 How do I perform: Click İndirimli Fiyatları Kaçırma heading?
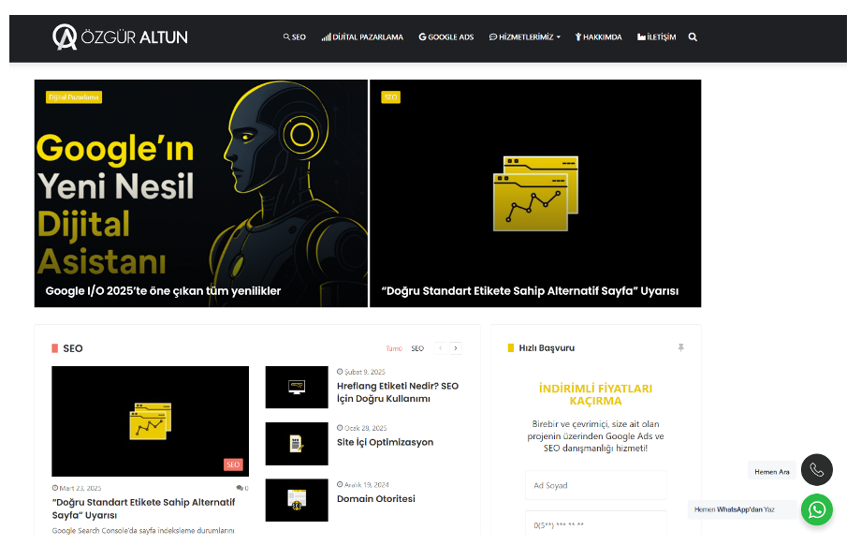coord(596,395)
